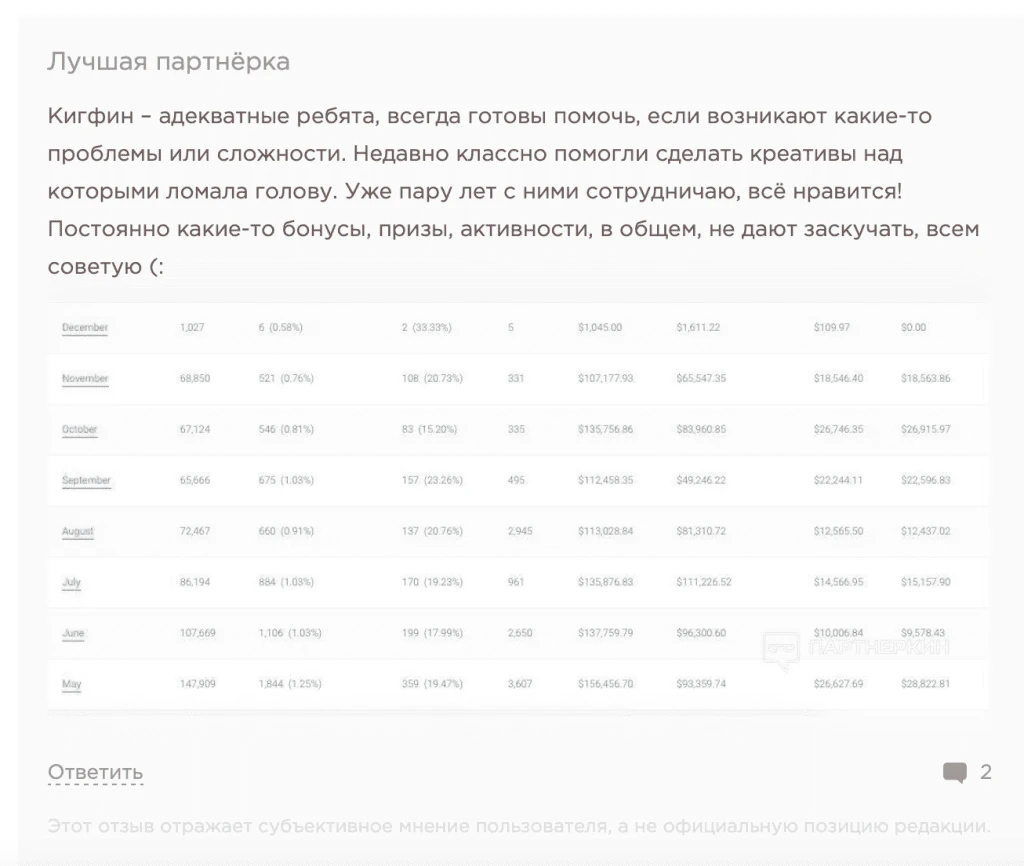
Task: Open the October row link
Action: tap(80, 429)
